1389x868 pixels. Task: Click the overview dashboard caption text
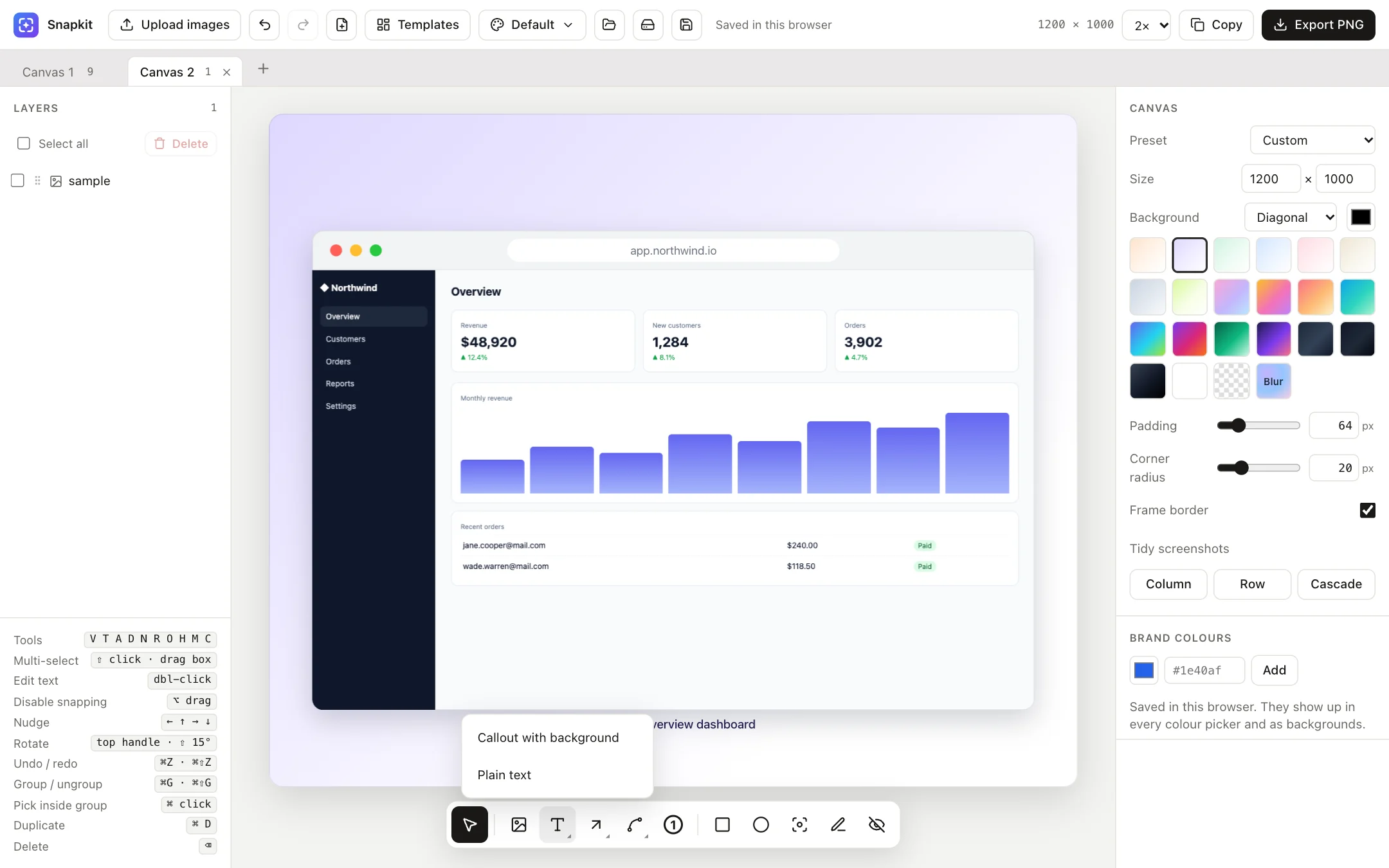coord(704,724)
